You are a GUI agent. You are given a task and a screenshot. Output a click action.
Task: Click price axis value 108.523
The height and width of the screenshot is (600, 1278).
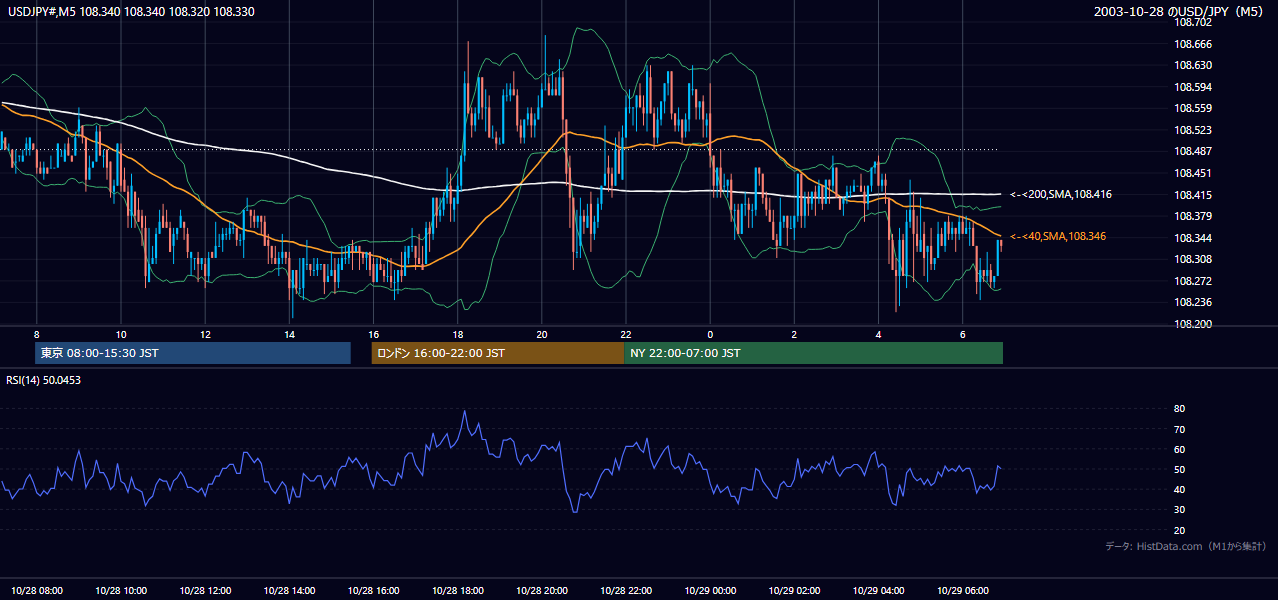tap(1192, 130)
